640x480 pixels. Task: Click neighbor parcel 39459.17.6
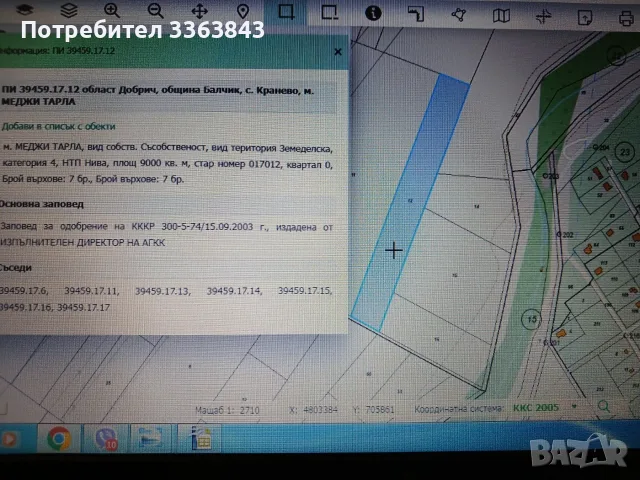point(24,291)
